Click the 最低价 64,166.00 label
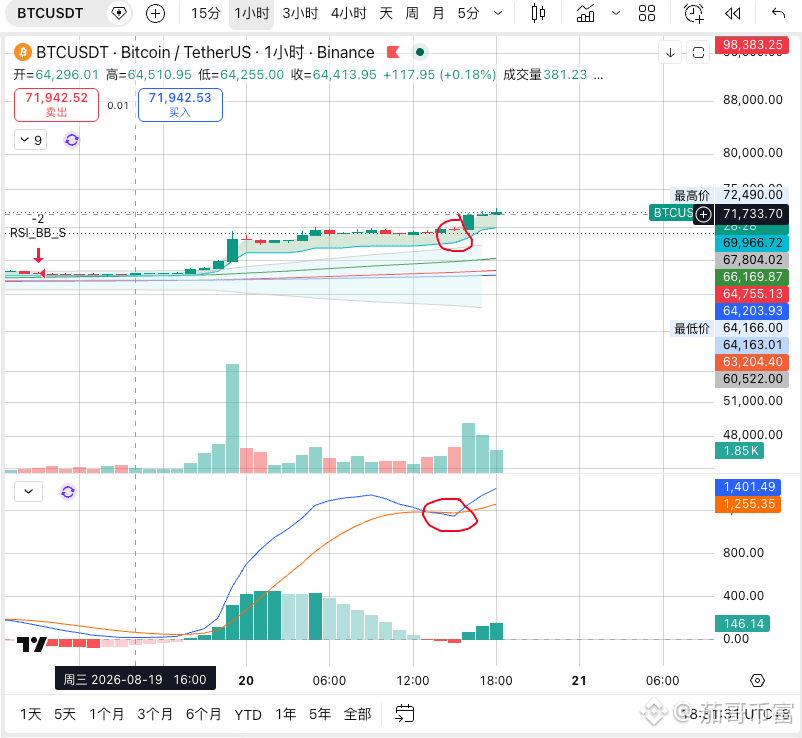Image resolution: width=802 pixels, height=738 pixels. (x=729, y=328)
